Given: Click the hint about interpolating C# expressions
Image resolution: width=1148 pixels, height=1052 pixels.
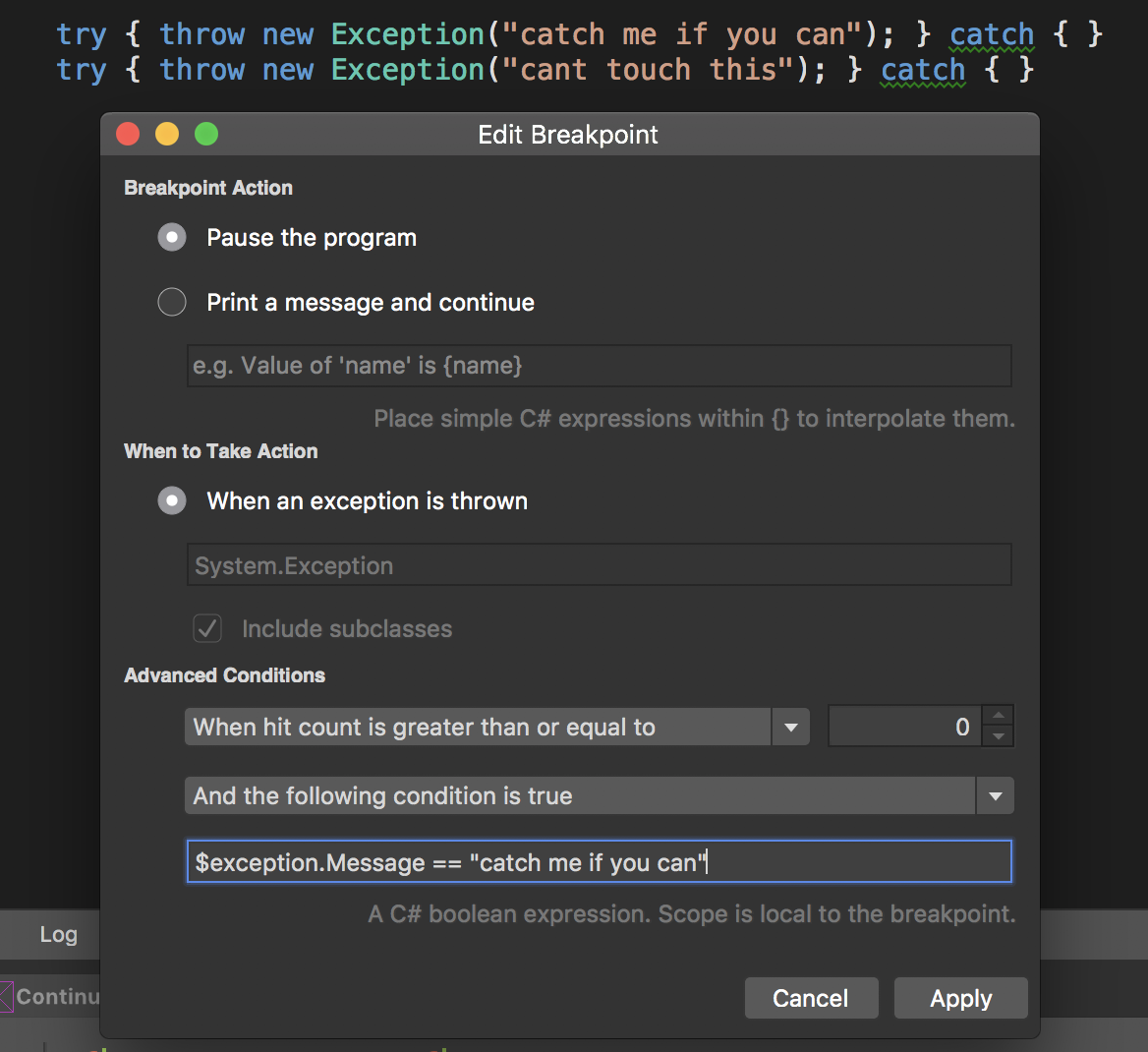Looking at the screenshot, I should [x=694, y=418].
